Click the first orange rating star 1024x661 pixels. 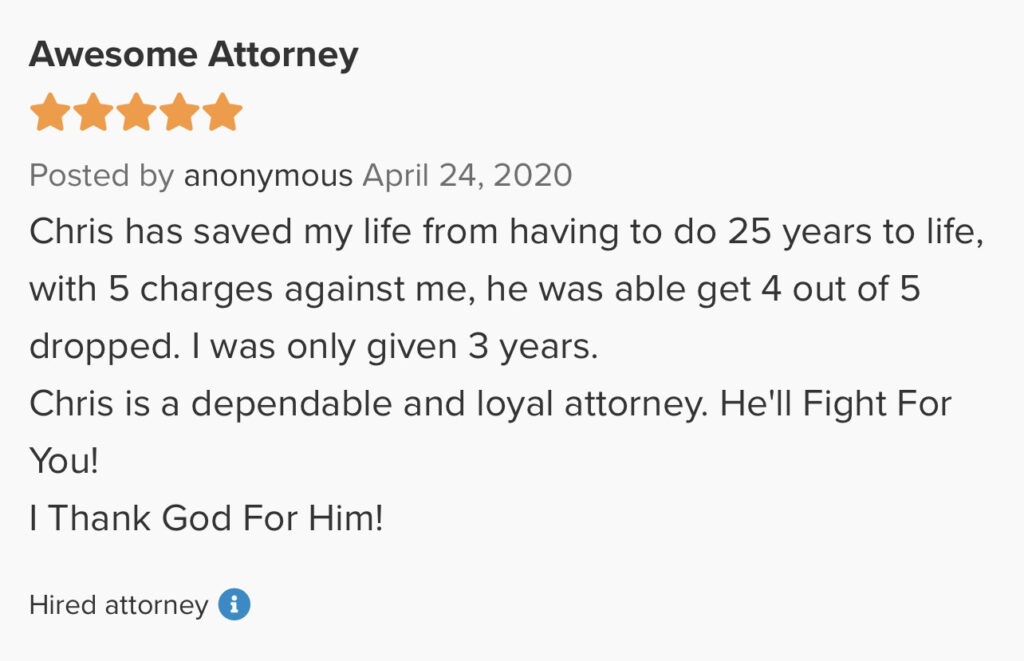[49, 113]
